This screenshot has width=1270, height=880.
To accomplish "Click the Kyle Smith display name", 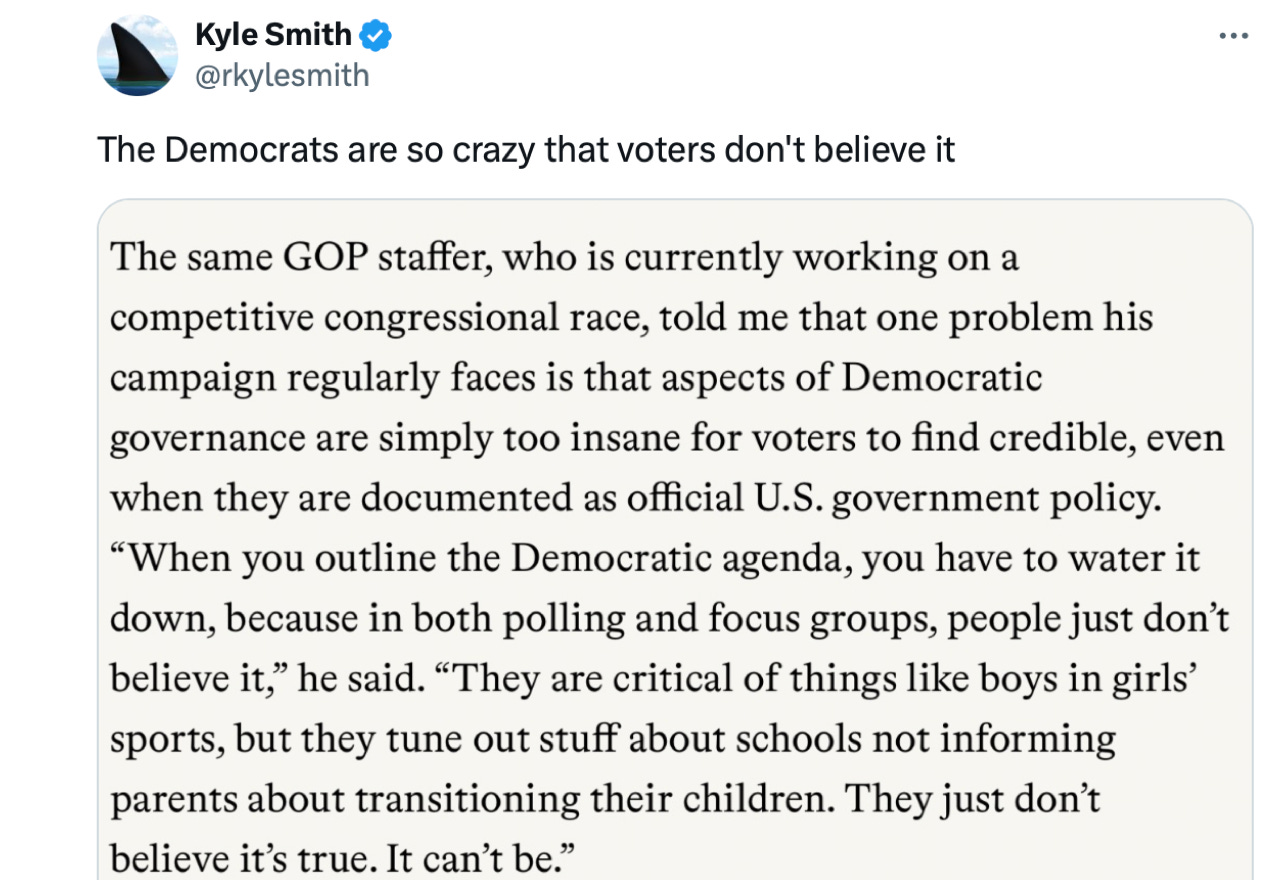I will (x=273, y=36).
